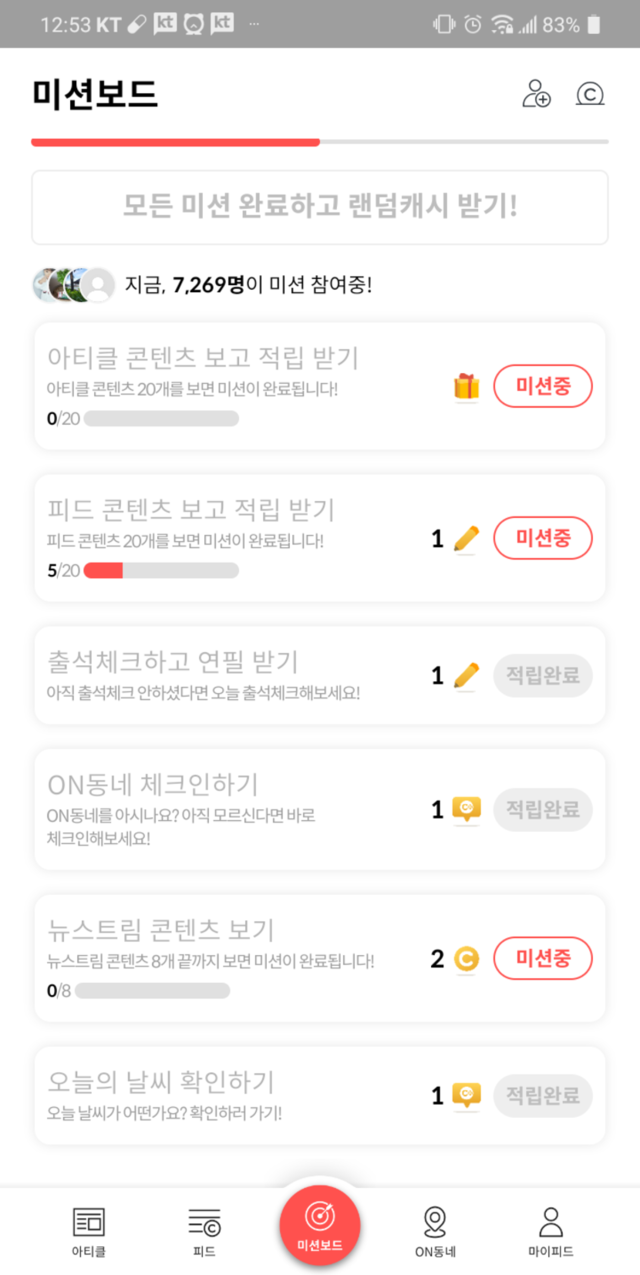Tap the gift box reward icon
This screenshot has height=1275, width=640.
coord(466,387)
